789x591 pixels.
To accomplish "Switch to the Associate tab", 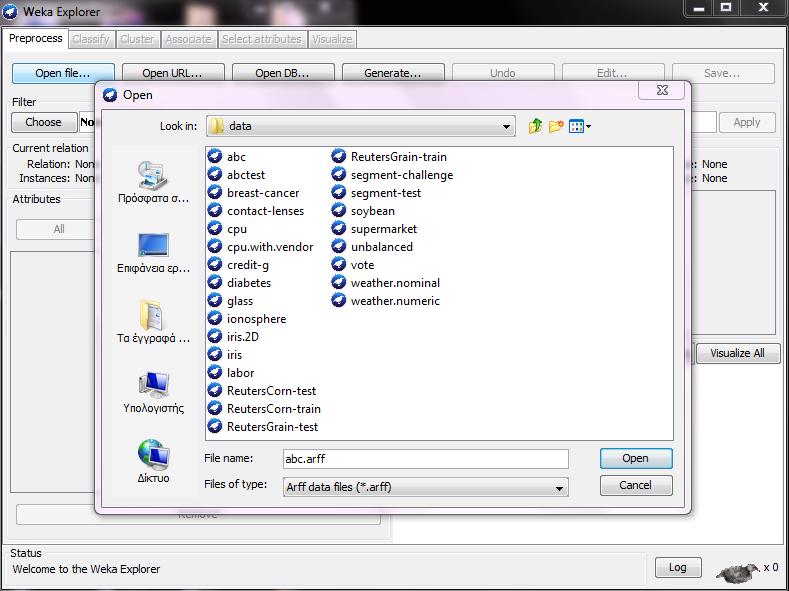I will click(189, 39).
